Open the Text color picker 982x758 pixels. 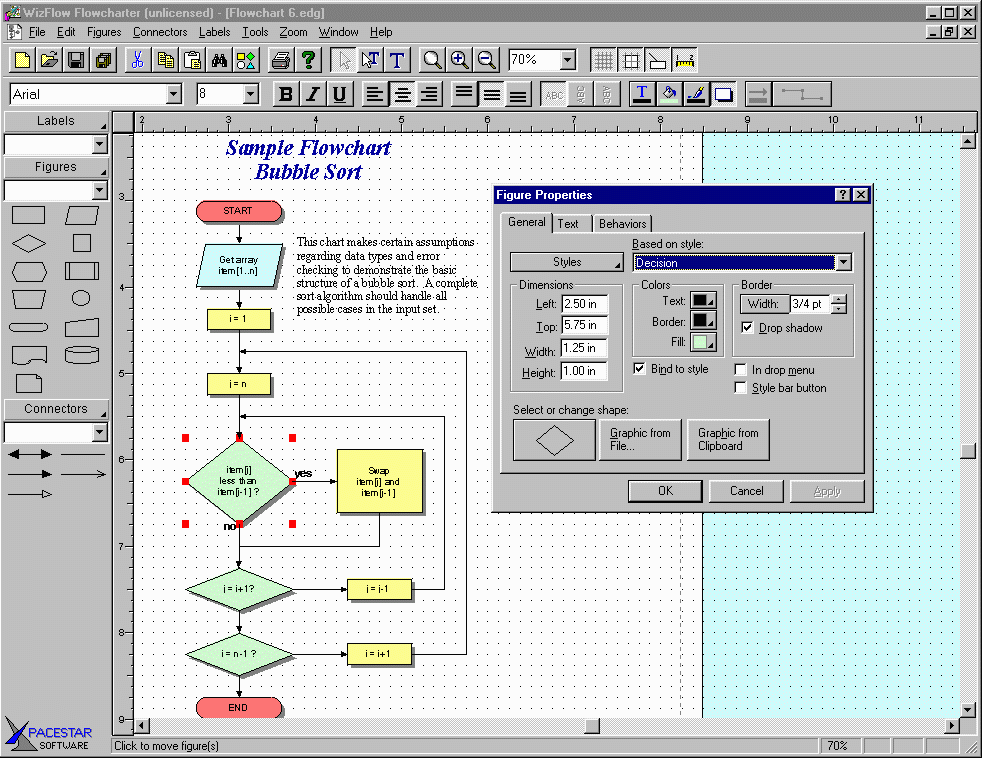(703, 301)
